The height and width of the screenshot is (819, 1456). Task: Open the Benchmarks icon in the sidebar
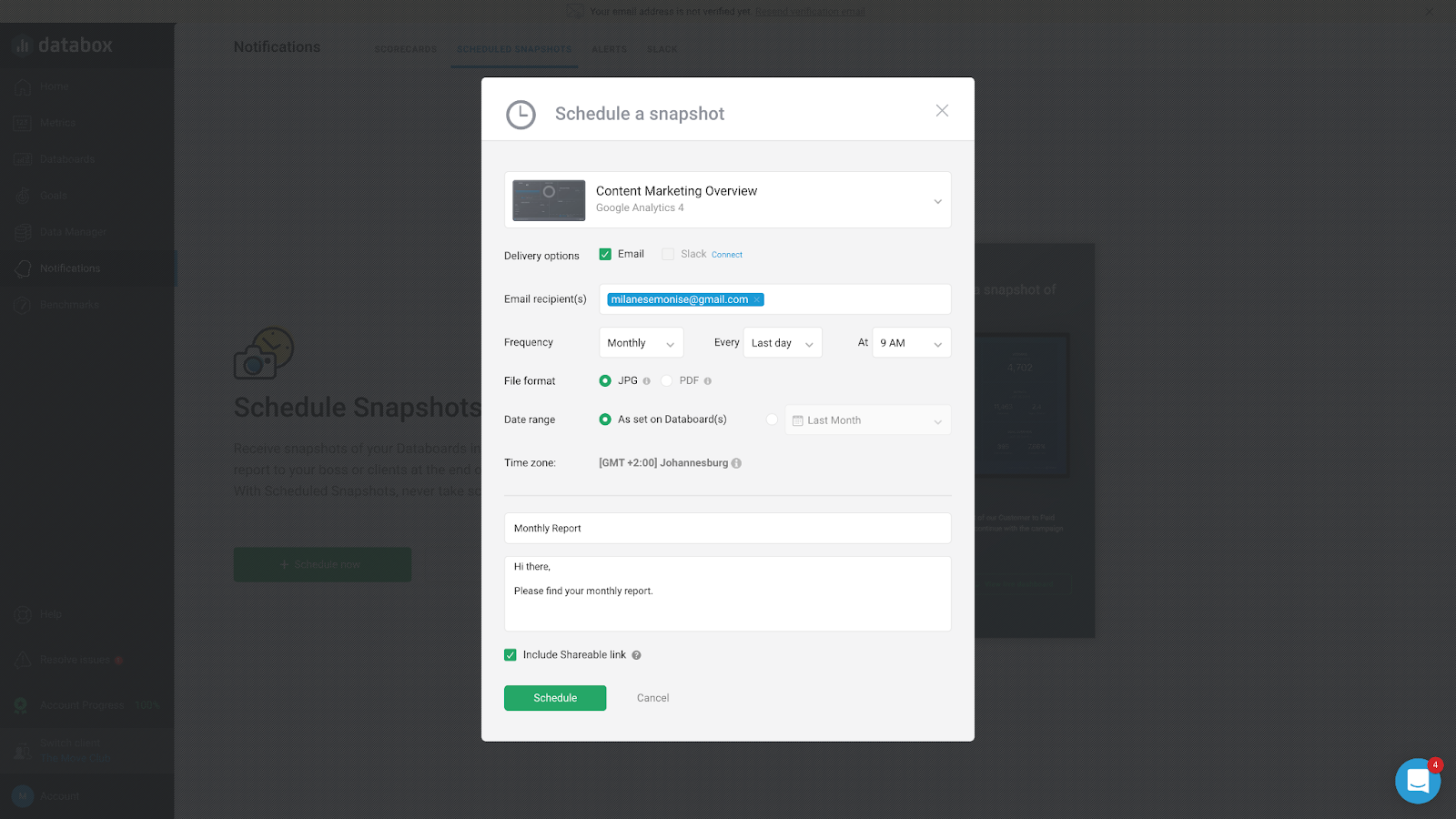tap(23, 305)
